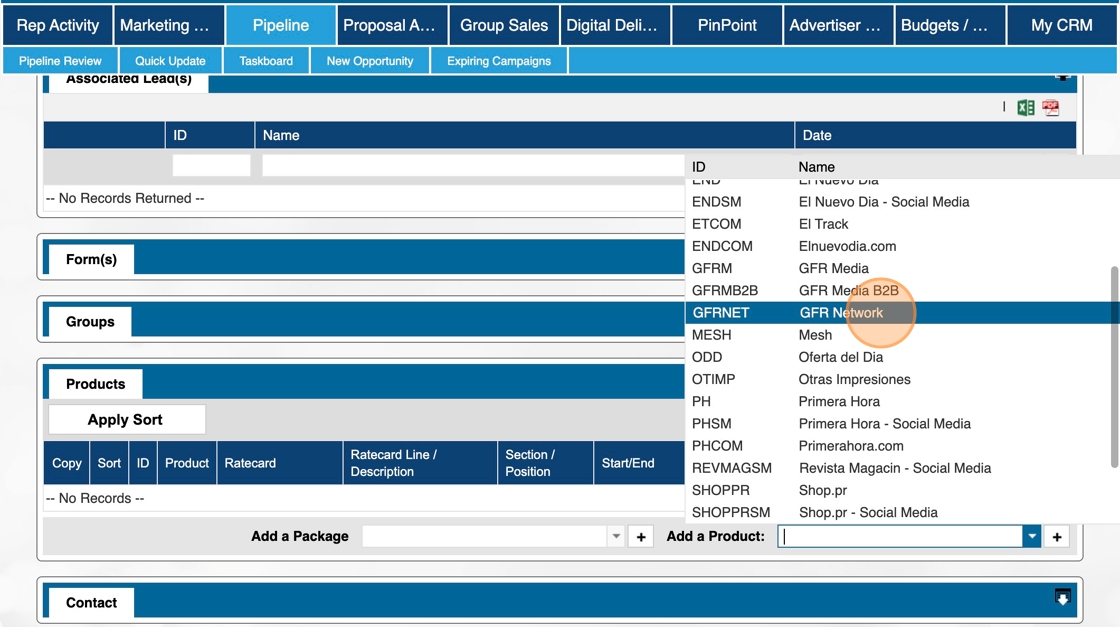Open the Taskboard submenu item
1120x627 pixels.
point(266,61)
